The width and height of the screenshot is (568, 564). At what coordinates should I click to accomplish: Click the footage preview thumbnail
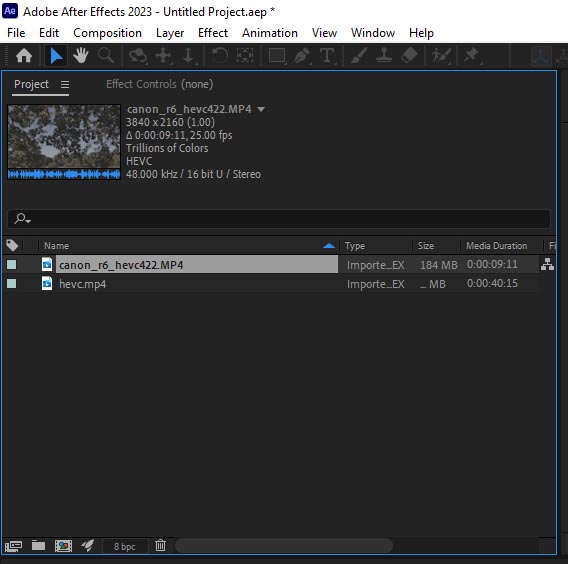coord(64,142)
